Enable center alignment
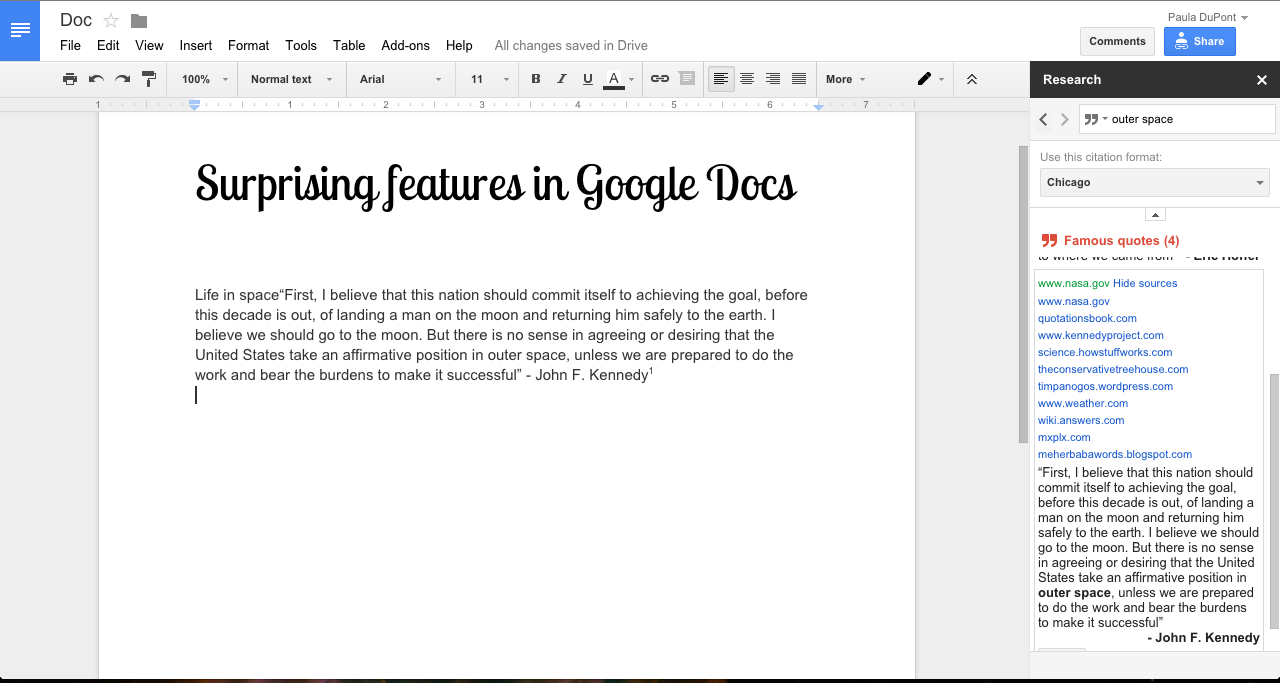1280x683 pixels. 747,79
